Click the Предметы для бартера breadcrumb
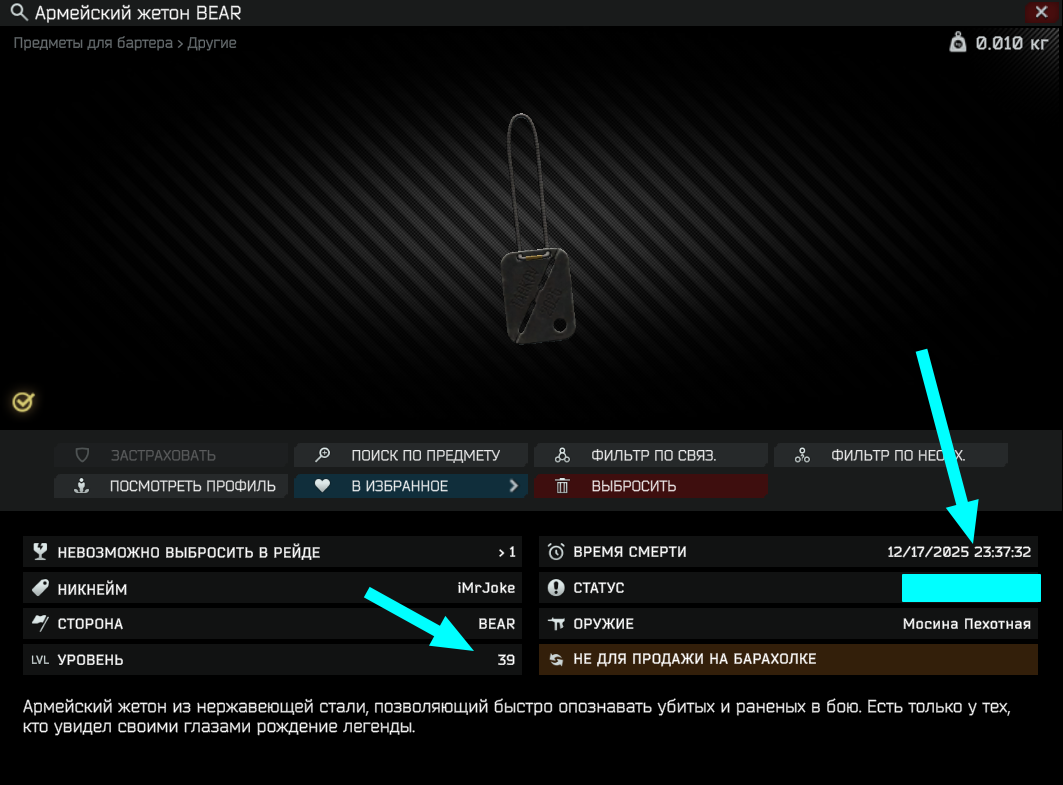Viewport: 1063px width, 785px height. click(93, 43)
